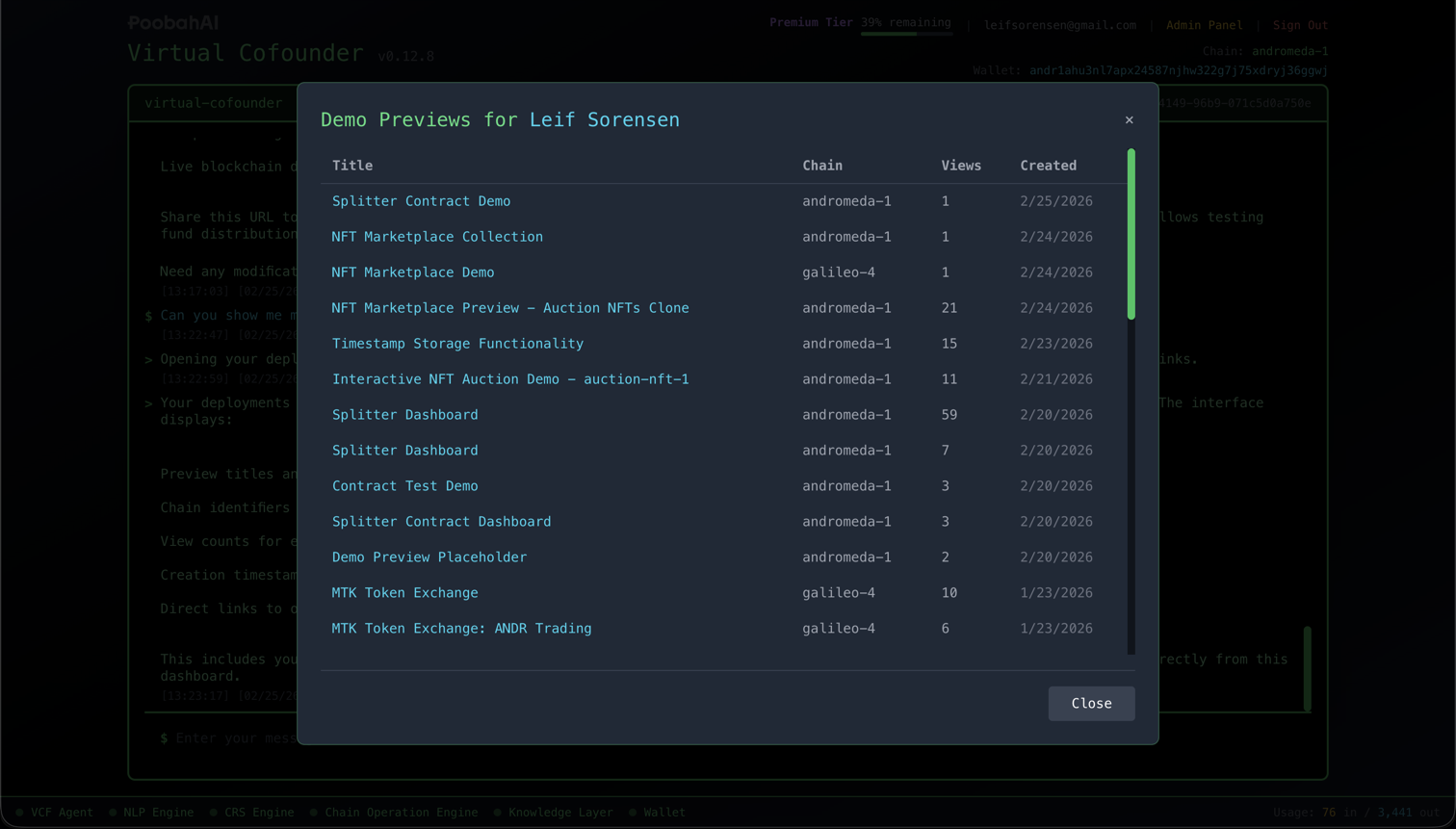Toggle the Wallet status indicator
This screenshot has width=1456, height=829.
[x=633, y=812]
